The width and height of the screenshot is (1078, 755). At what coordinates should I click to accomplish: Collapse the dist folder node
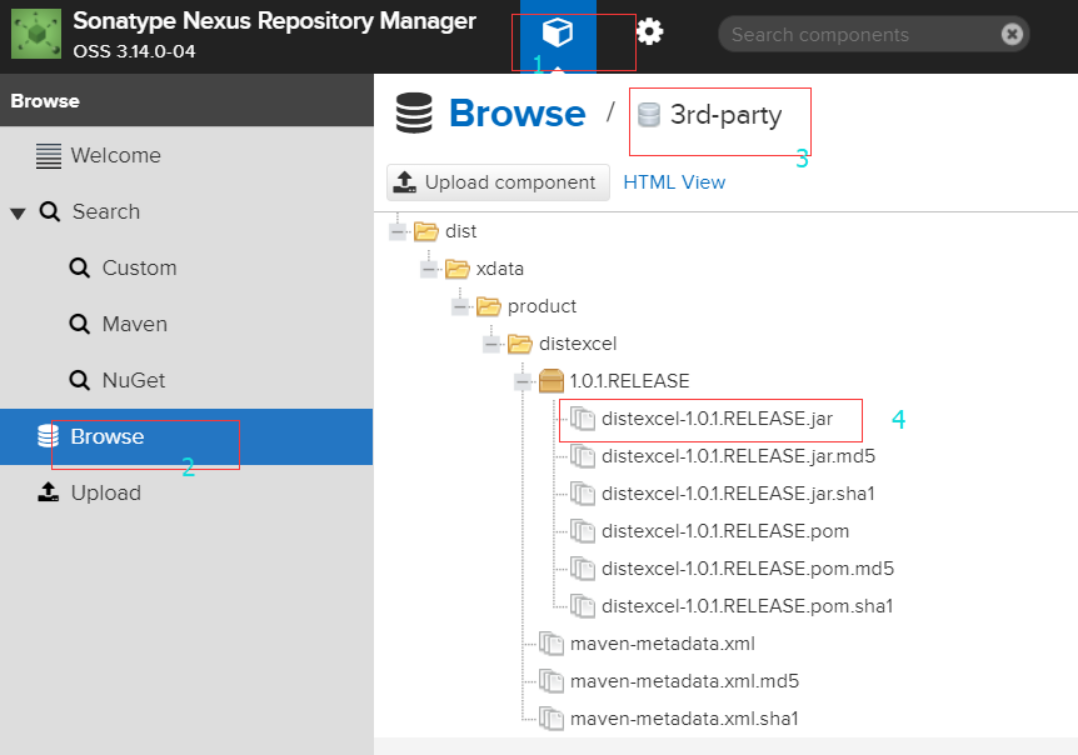coord(397,232)
